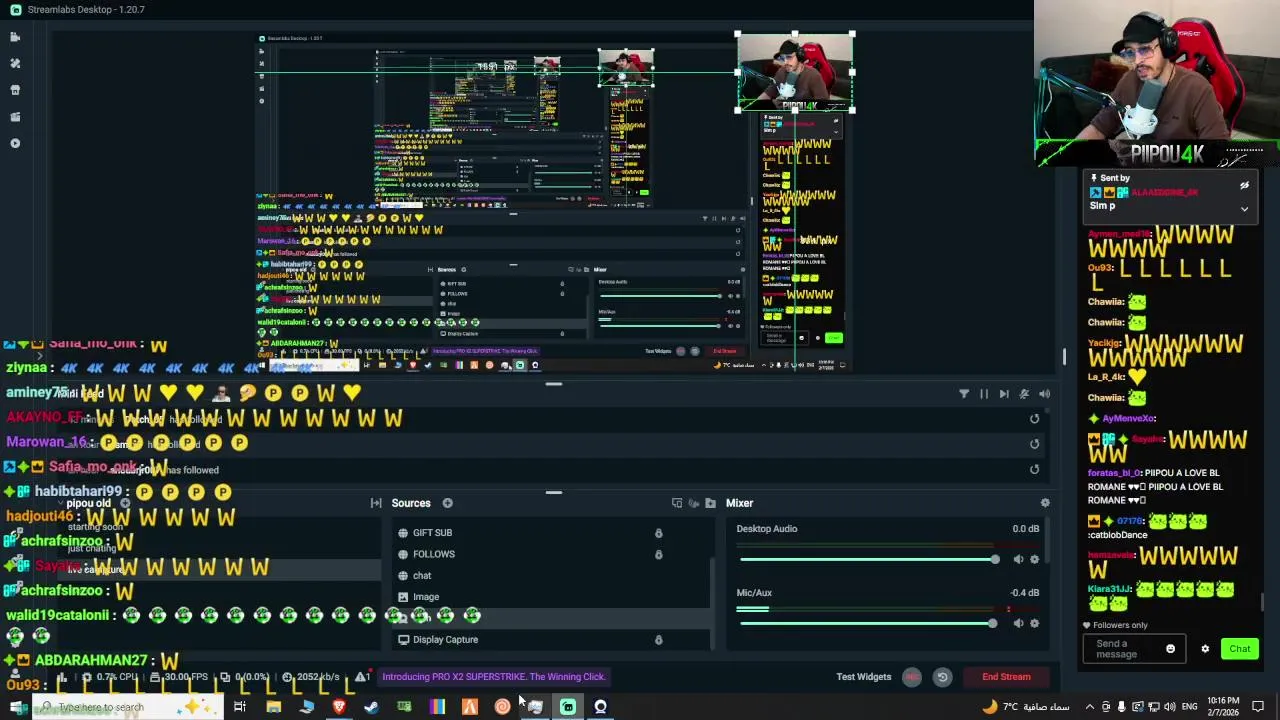Add a source folder via folder icon
This screenshot has width=1280, height=720.
tap(710, 503)
